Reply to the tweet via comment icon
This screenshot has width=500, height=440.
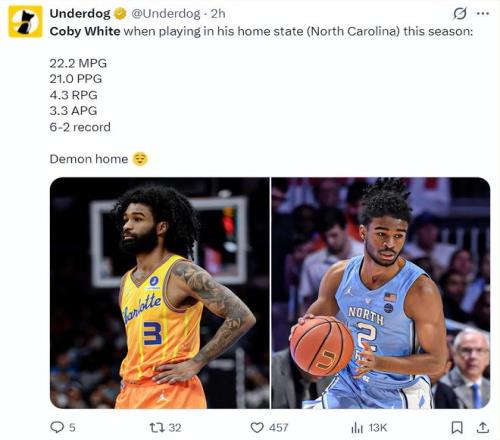pos(57,427)
